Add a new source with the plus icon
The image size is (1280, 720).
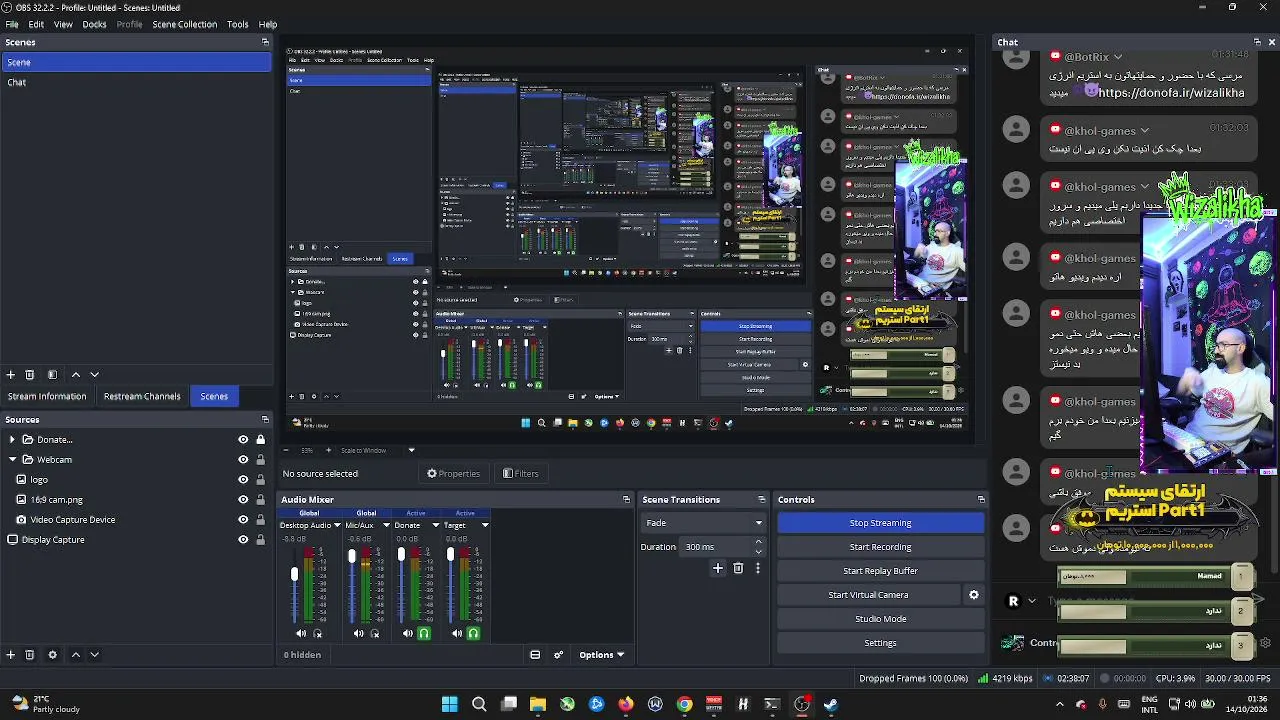[x=10, y=655]
